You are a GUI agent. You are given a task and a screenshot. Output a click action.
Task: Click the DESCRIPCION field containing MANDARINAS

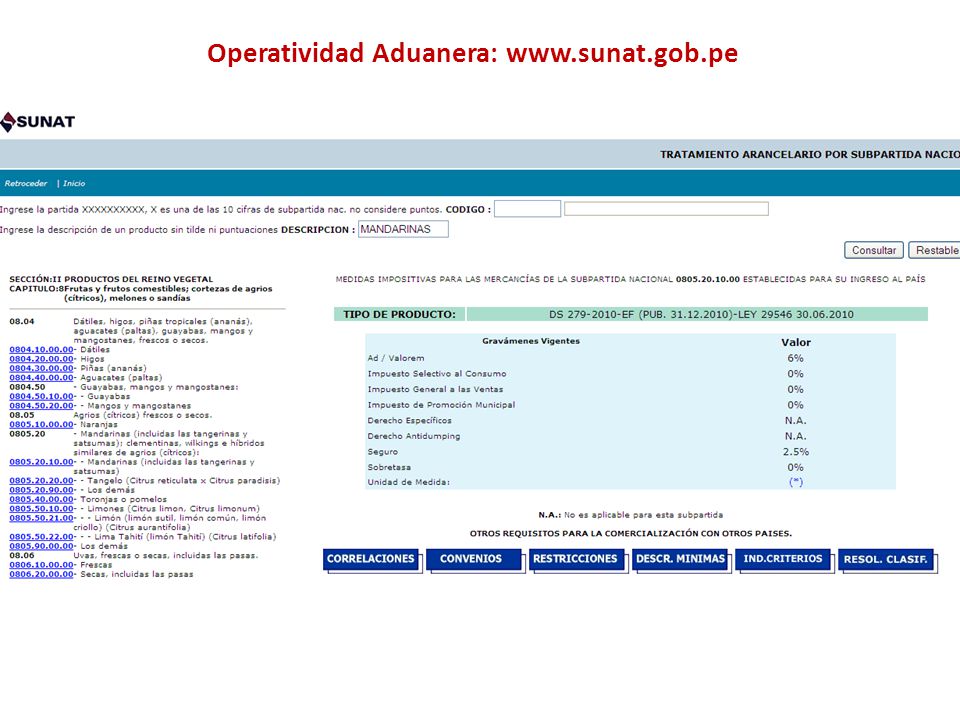point(403,229)
